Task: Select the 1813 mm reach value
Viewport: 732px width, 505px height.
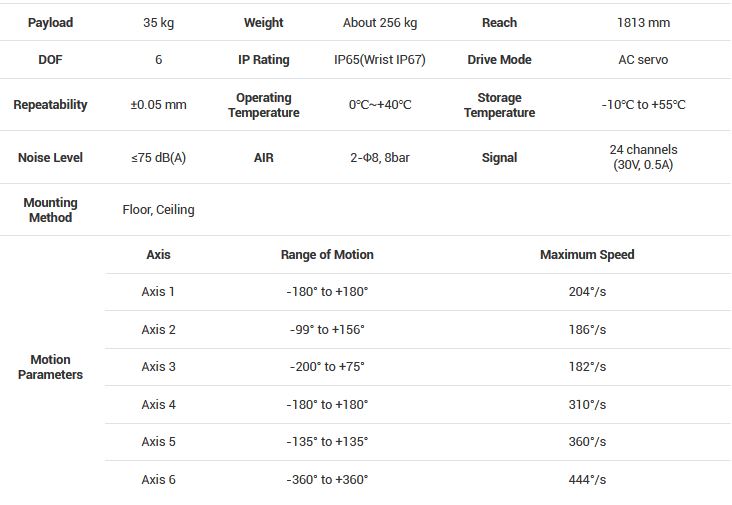Action: (643, 22)
